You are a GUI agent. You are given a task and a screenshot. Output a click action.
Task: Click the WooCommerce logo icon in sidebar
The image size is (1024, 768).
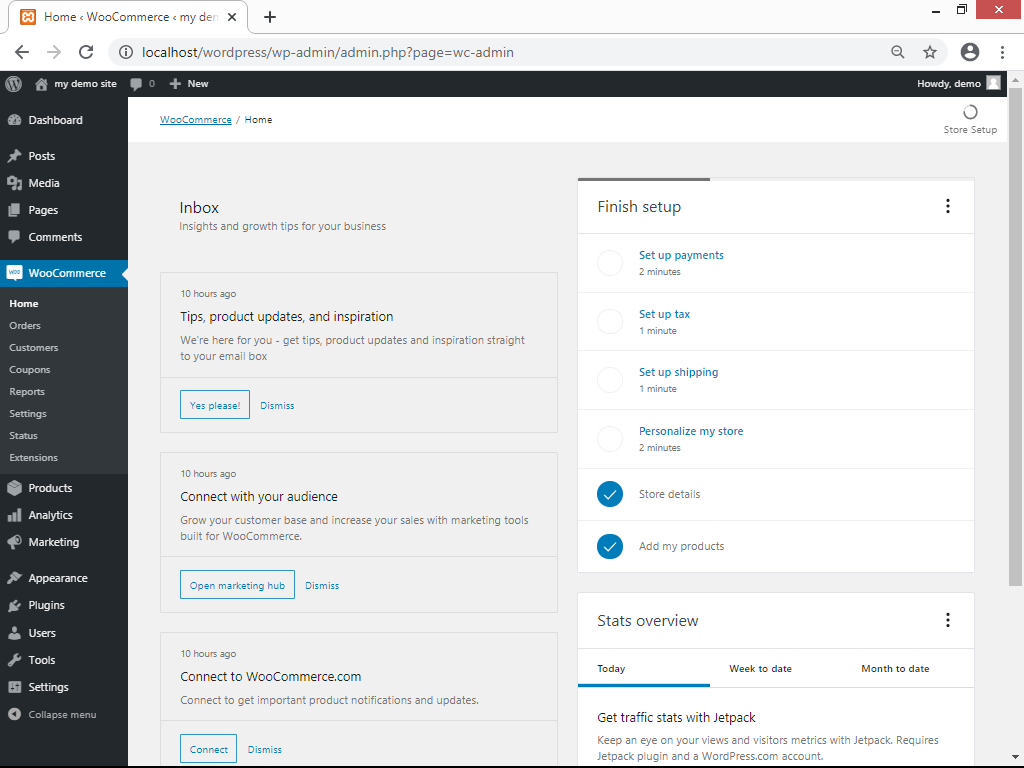point(14,273)
